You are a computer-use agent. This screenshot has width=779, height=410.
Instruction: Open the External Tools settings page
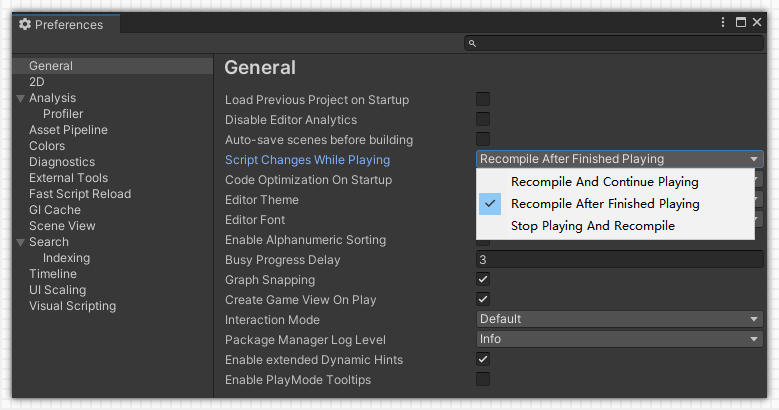click(68, 178)
